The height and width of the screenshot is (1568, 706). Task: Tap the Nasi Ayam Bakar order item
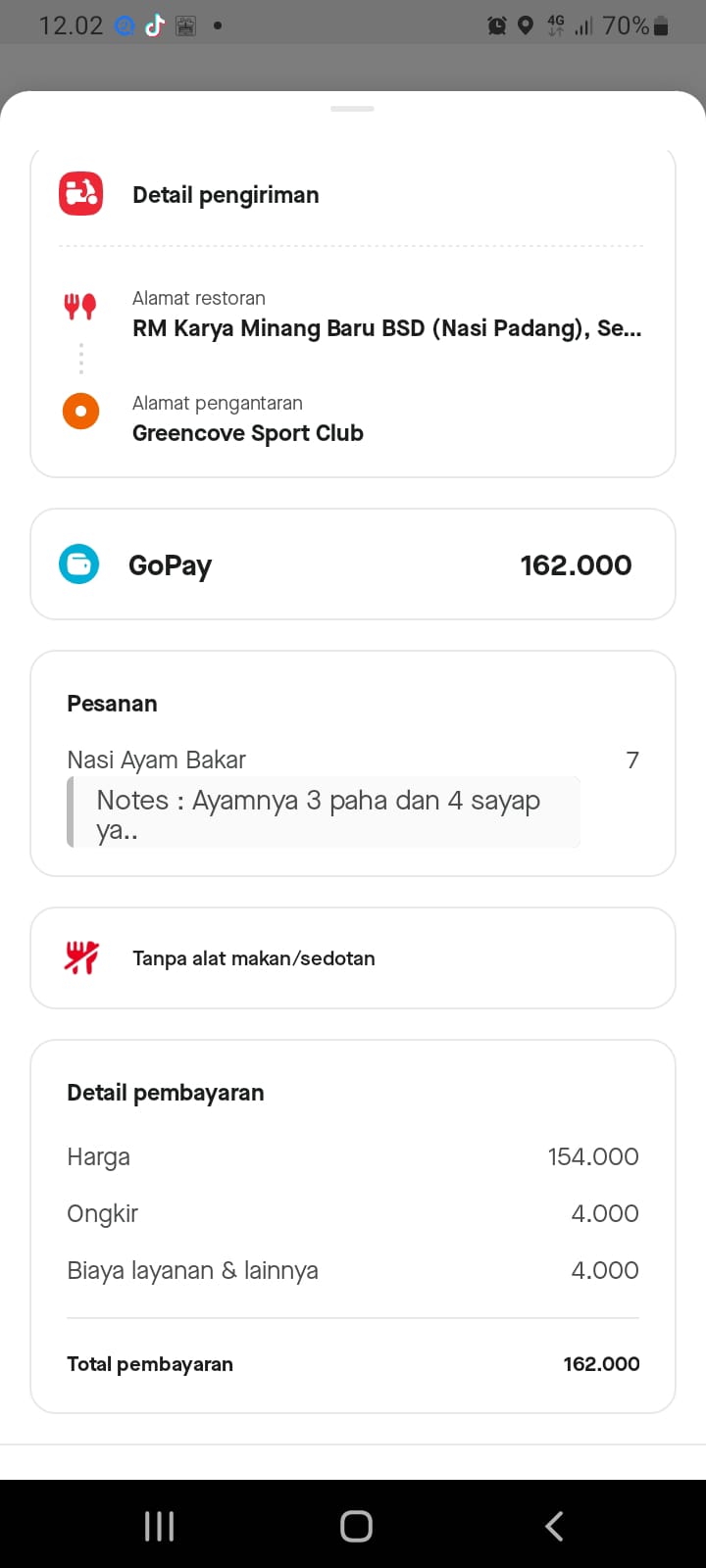click(x=157, y=759)
